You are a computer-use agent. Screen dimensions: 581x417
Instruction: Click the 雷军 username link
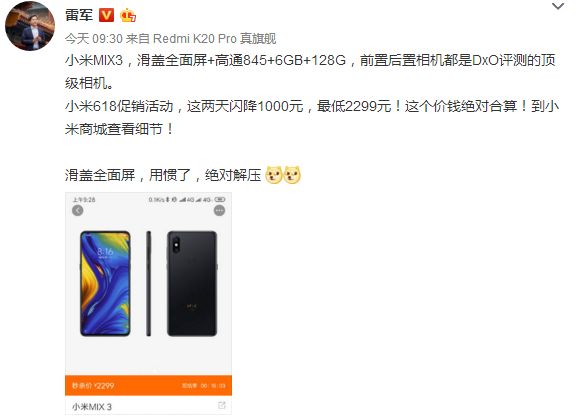click(79, 15)
